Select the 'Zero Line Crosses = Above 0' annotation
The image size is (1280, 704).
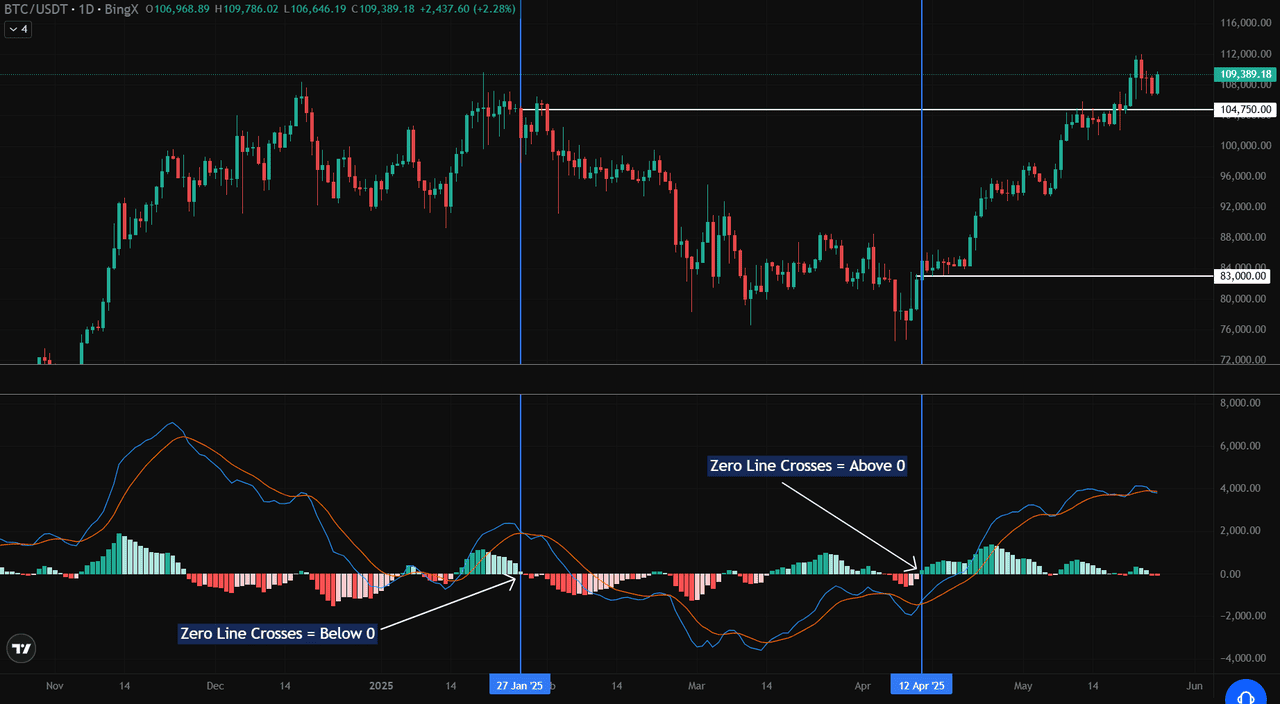807,465
